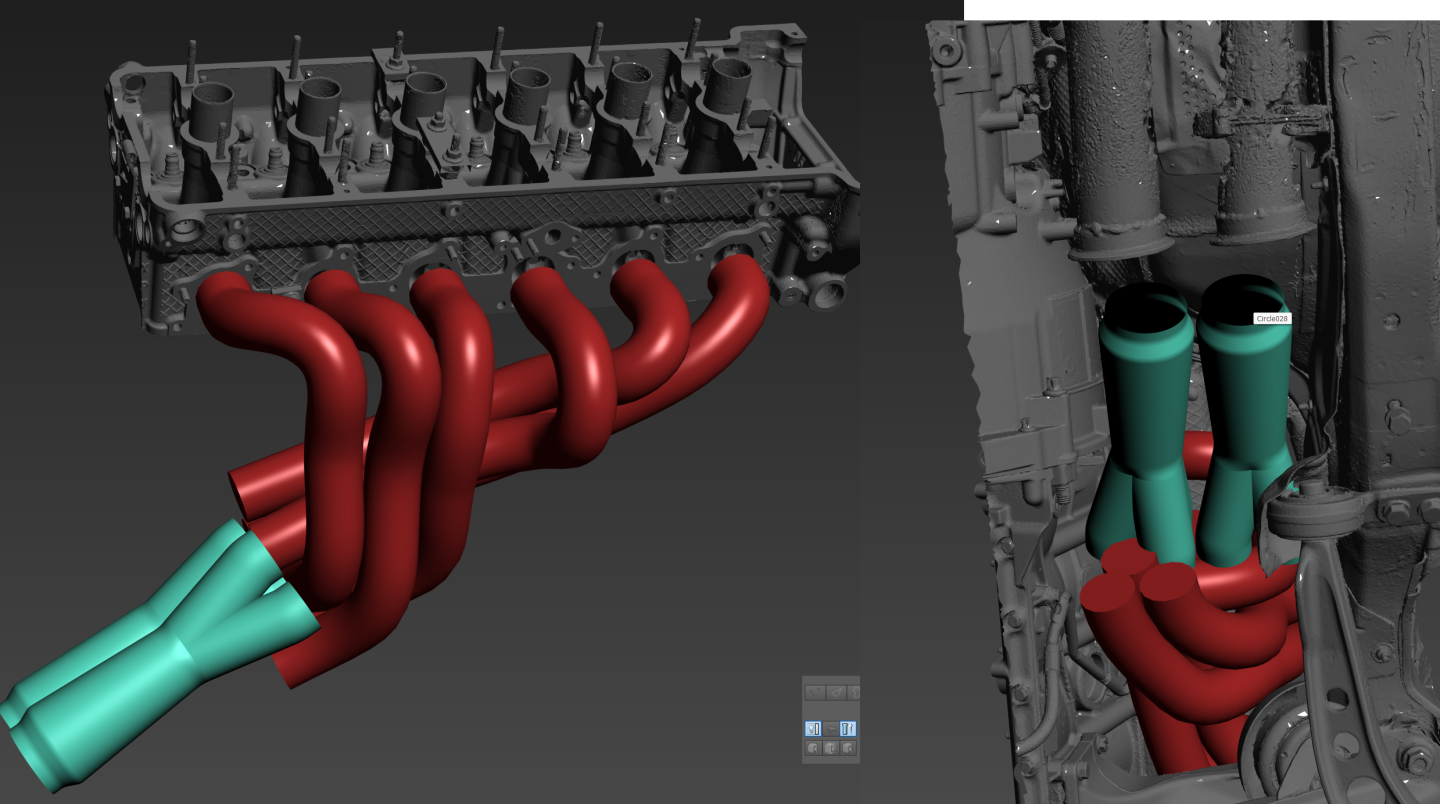The width and height of the screenshot is (1440, 804).
Task: Toggle the highlighted light bulb button
Action: tap(813, 729)
